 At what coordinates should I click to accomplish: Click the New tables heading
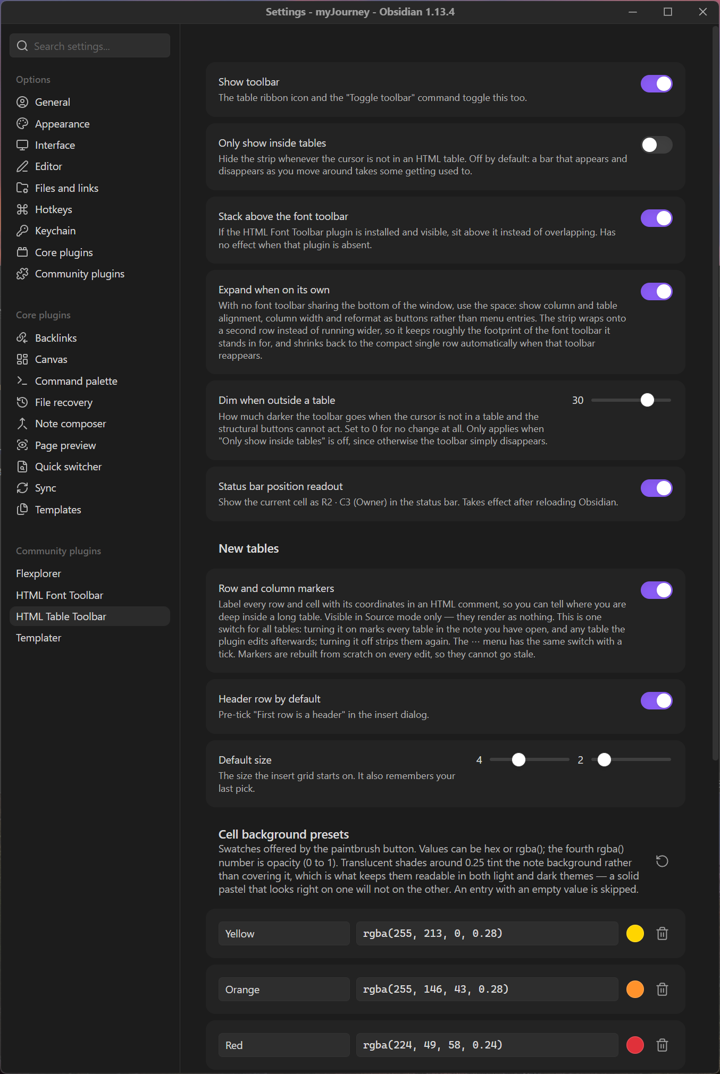coord(249,549)
